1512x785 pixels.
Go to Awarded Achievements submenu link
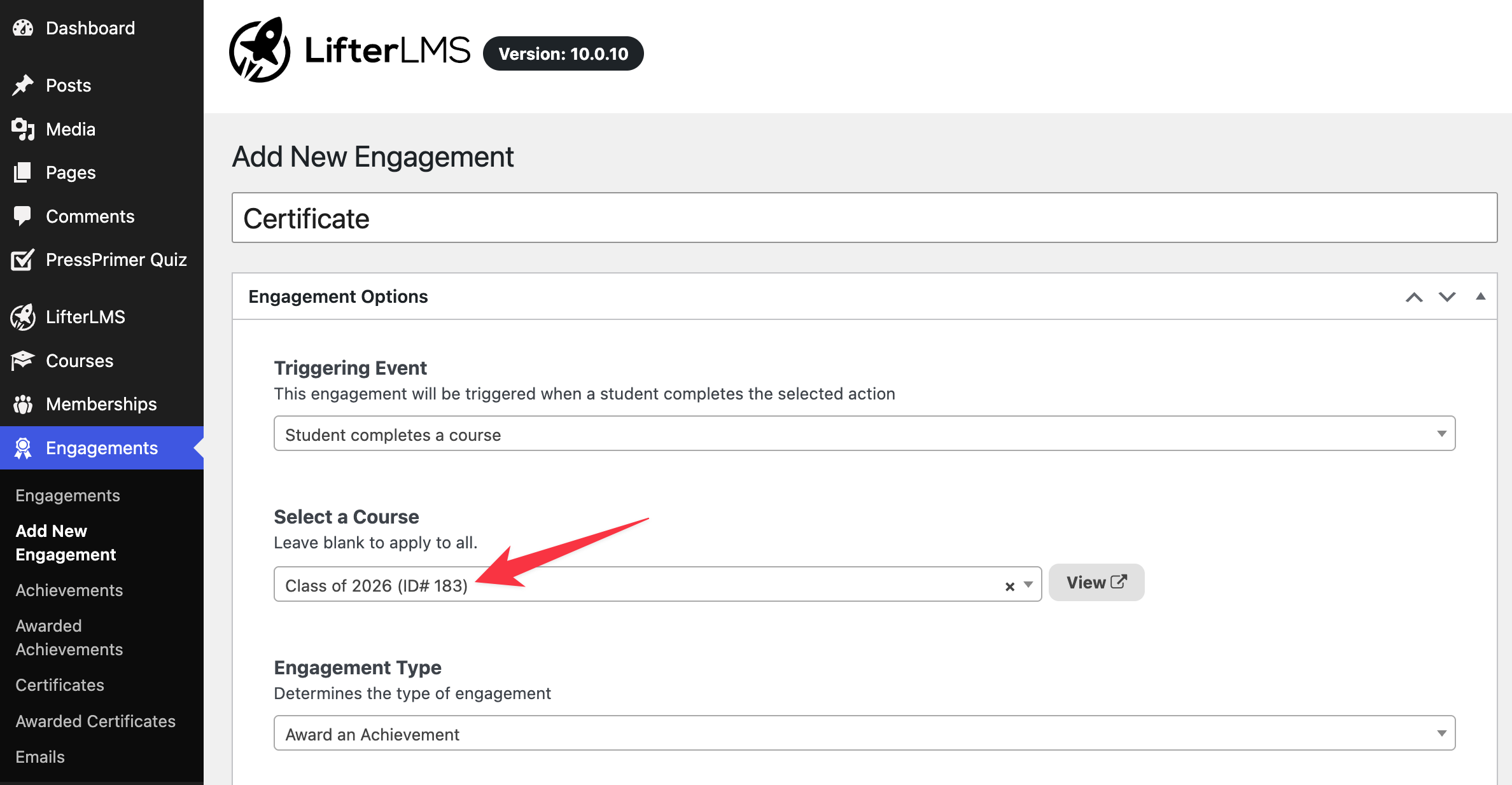tap(69, 637)
